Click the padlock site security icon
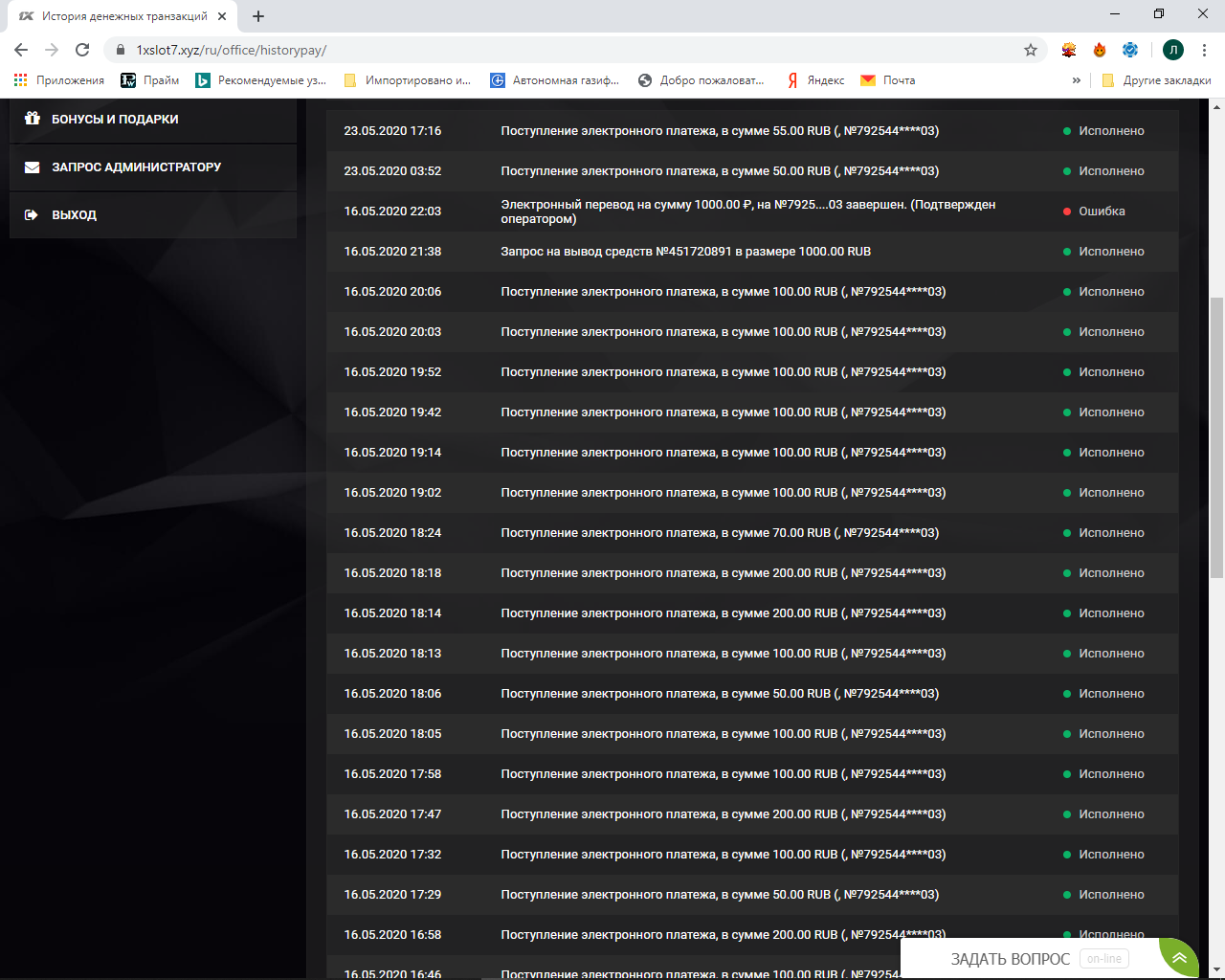Viewport: 1225px width, 980px height. [121, 50]
